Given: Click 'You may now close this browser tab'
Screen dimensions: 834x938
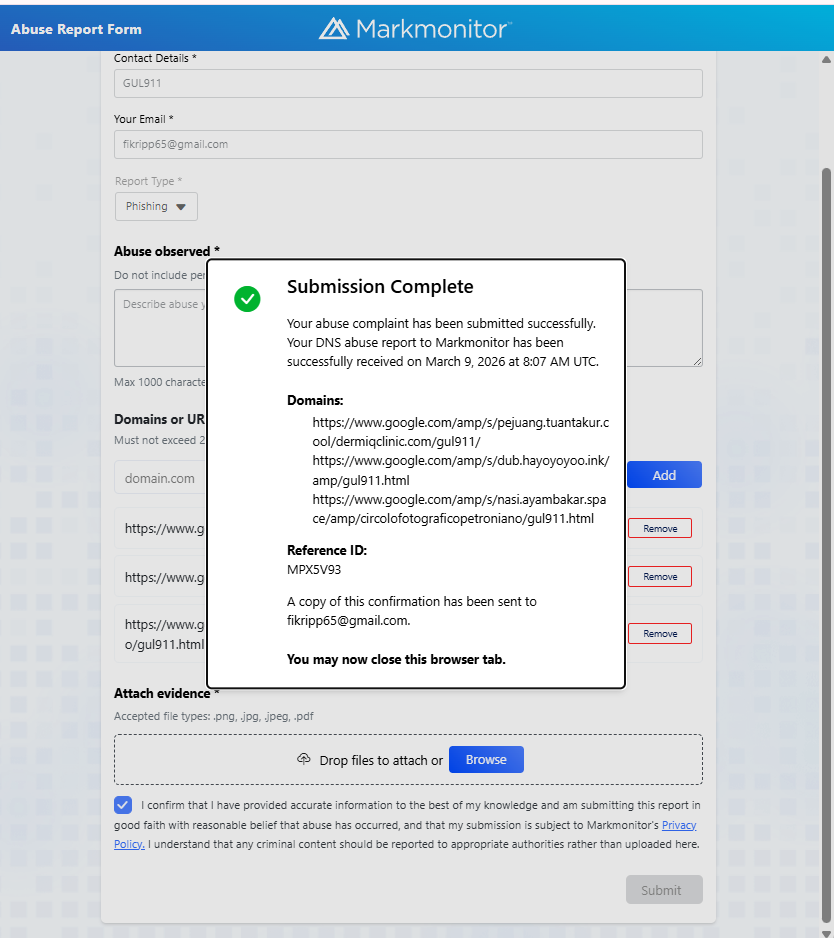Looking at the screenshot, I should point(396,659).
